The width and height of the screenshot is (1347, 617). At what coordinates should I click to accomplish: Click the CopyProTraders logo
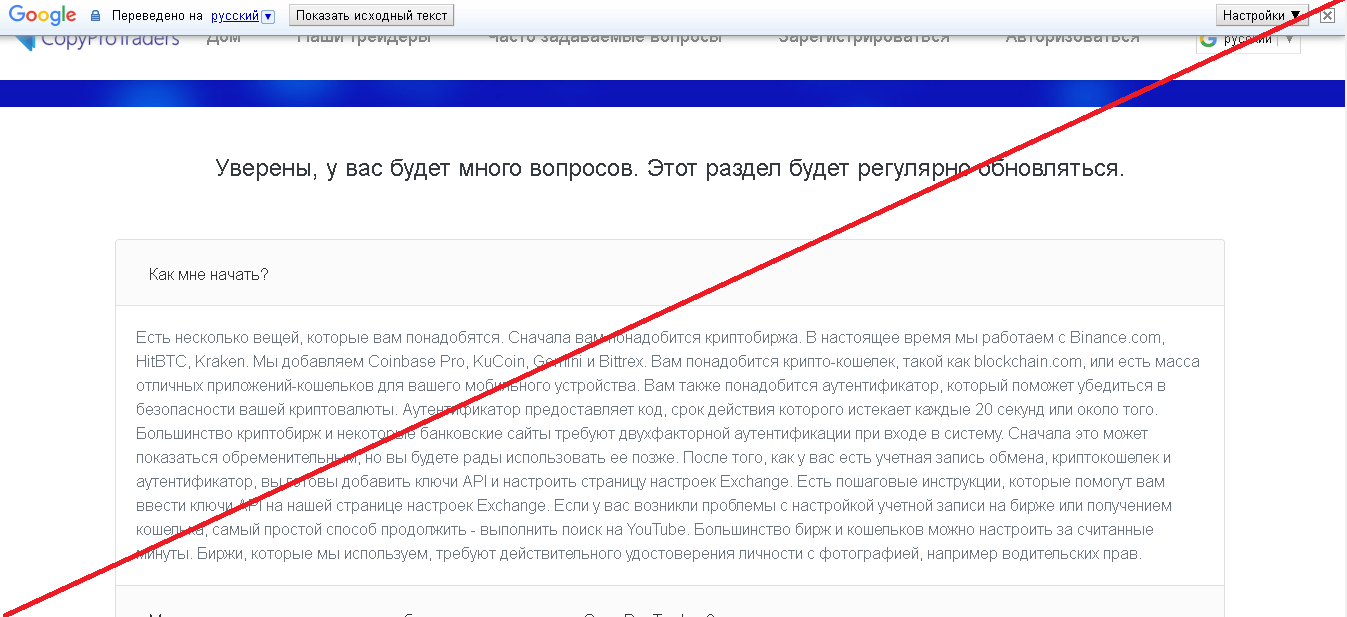(98, 40)
